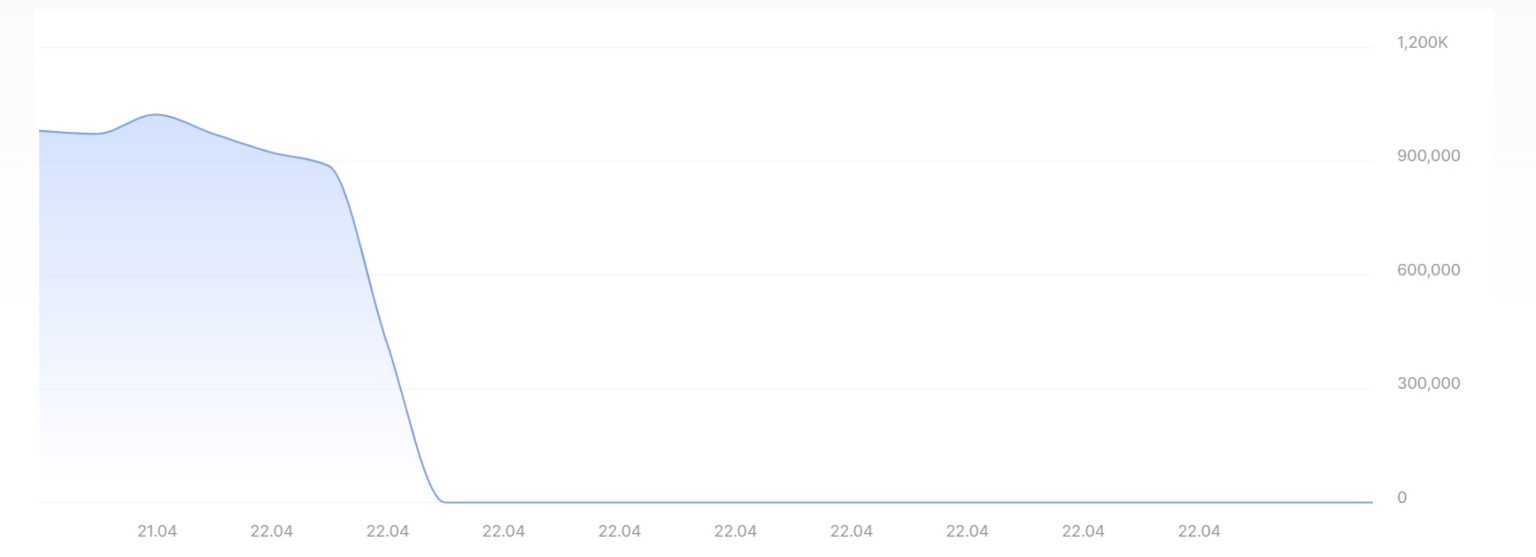Click the fifth 22.04 date label
1536x557 pixels.
coord(736,532)
